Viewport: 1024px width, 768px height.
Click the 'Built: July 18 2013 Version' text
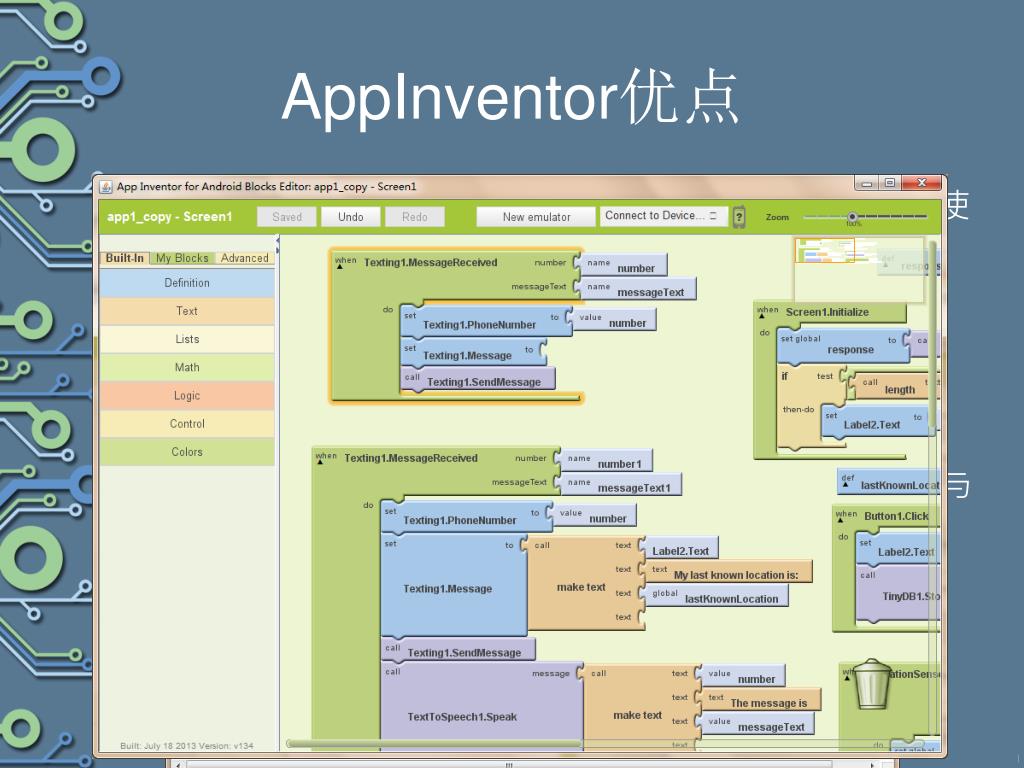187,745
